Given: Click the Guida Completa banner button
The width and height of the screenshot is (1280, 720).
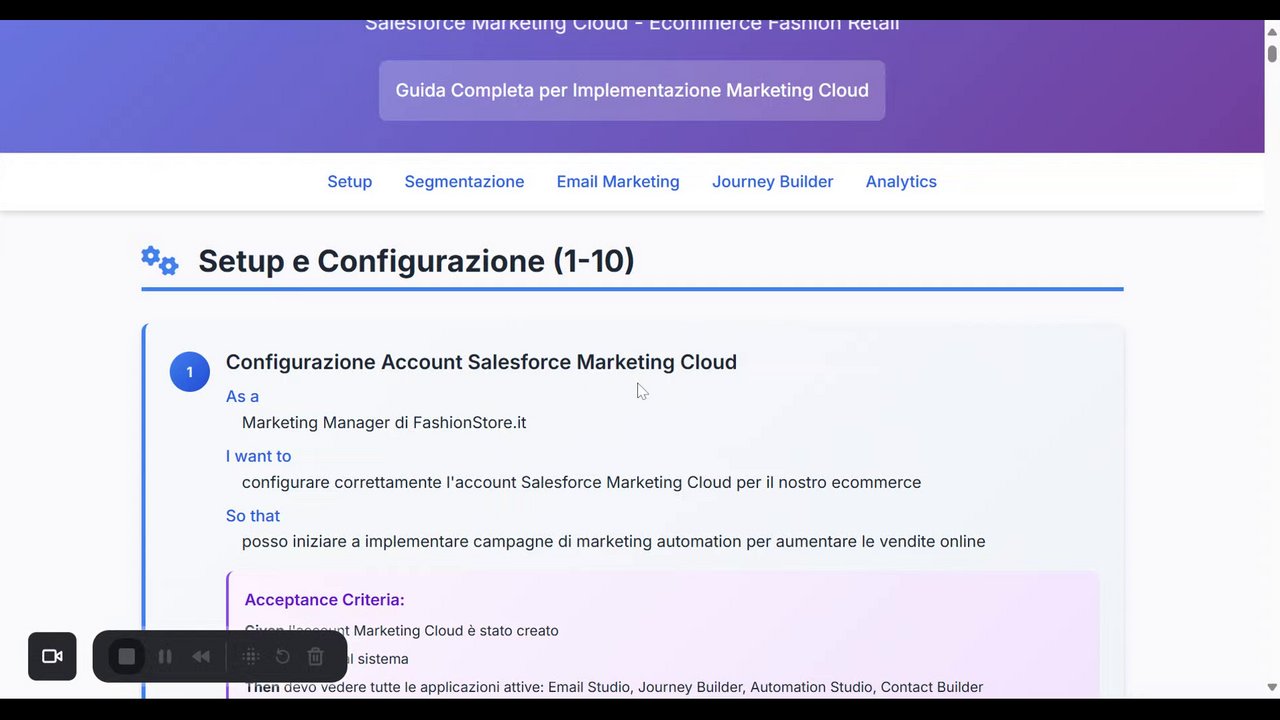Looking at the screenshot, I should (632, 91).
